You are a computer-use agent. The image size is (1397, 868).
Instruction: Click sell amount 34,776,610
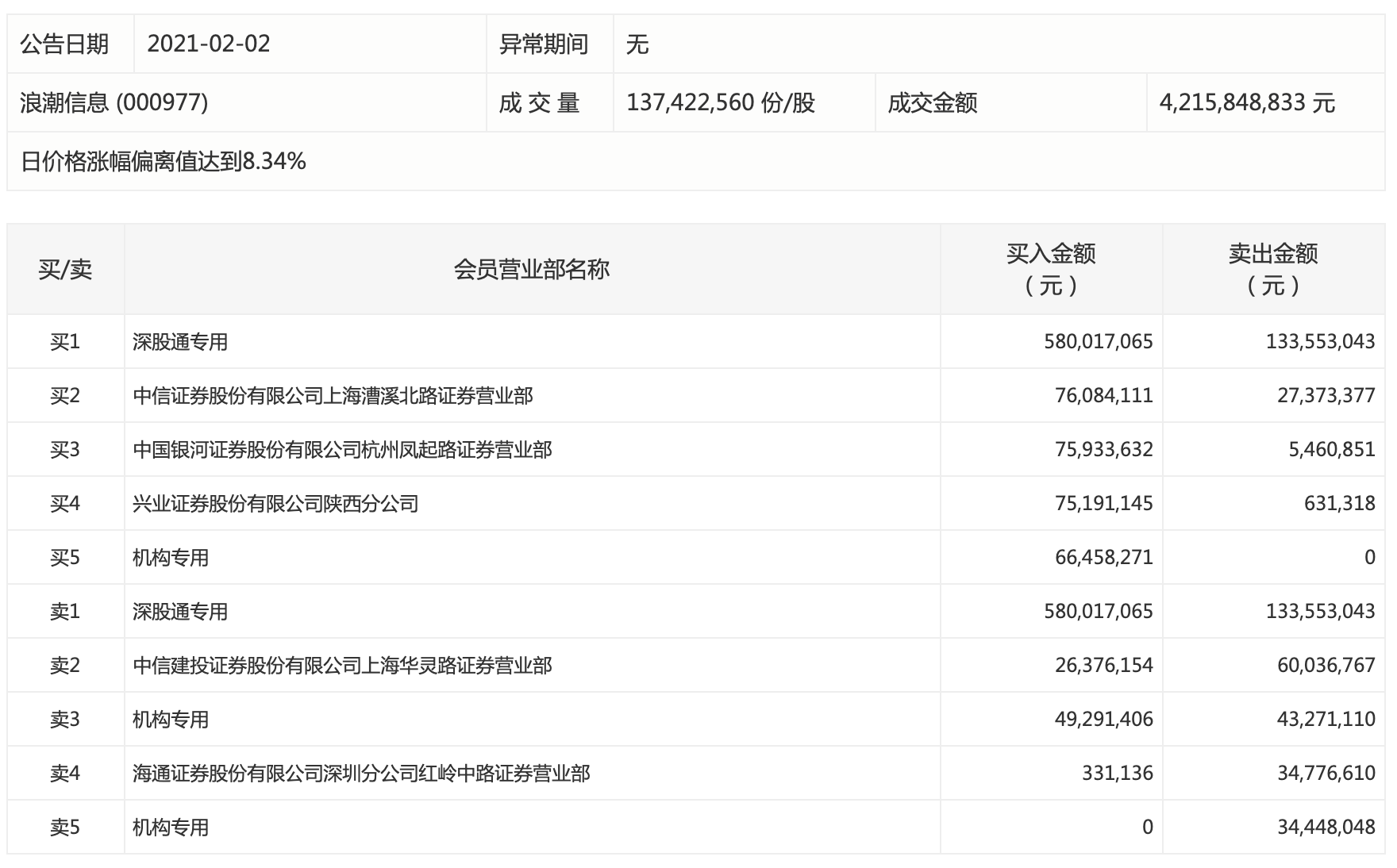coord(1326,773)
